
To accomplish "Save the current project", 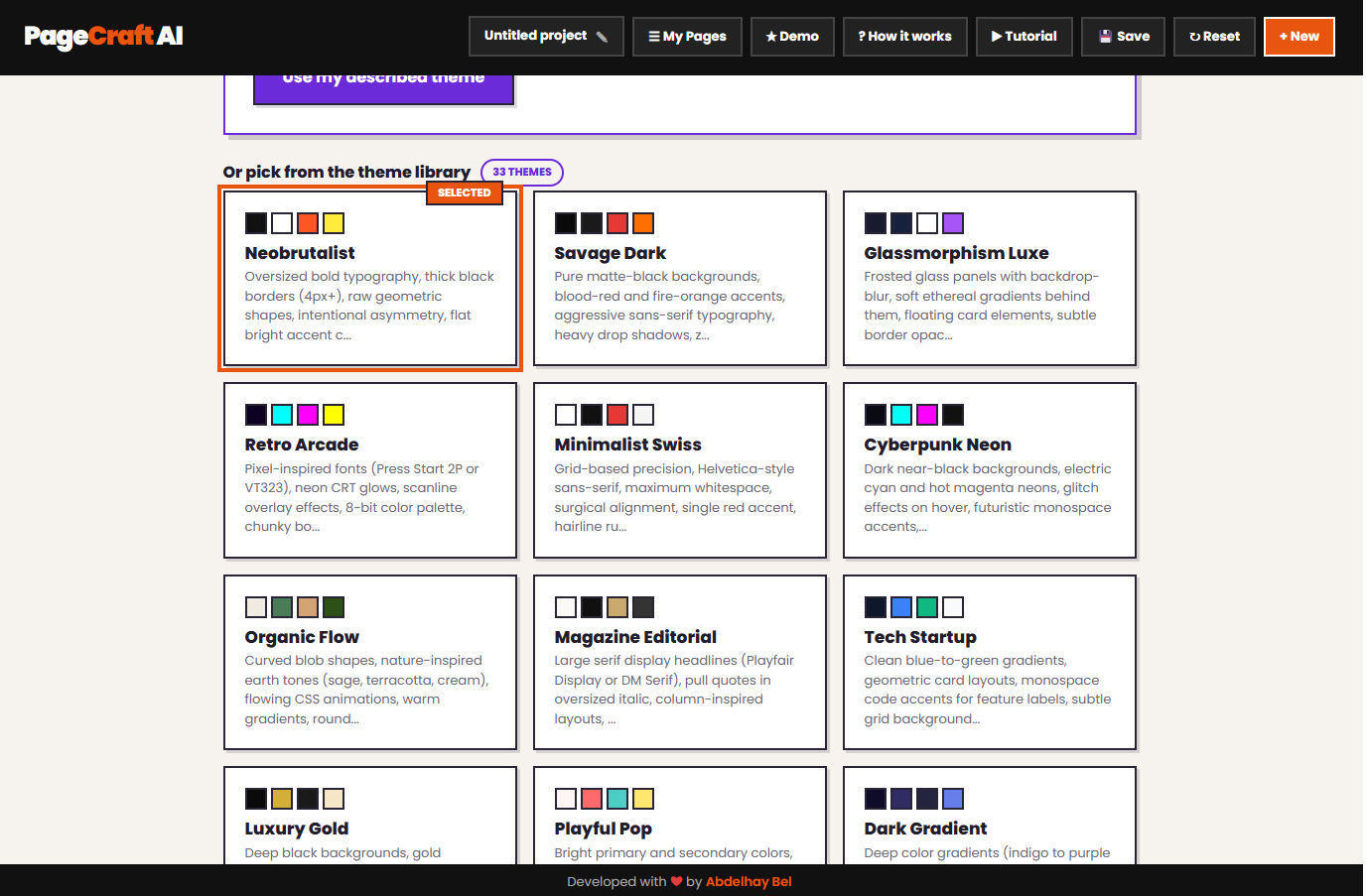I will point(1123,37).
